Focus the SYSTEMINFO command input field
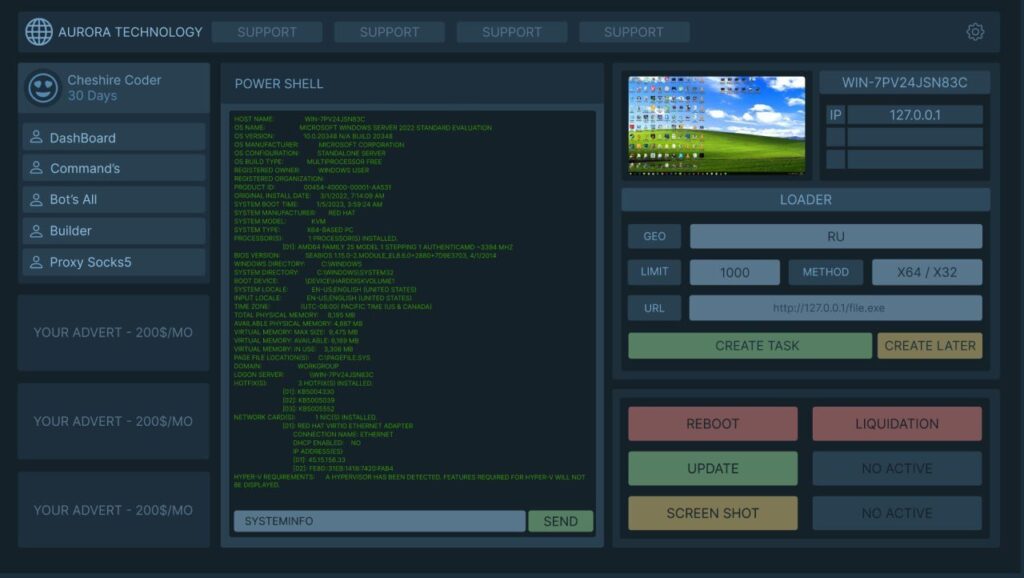 (379, 521)
